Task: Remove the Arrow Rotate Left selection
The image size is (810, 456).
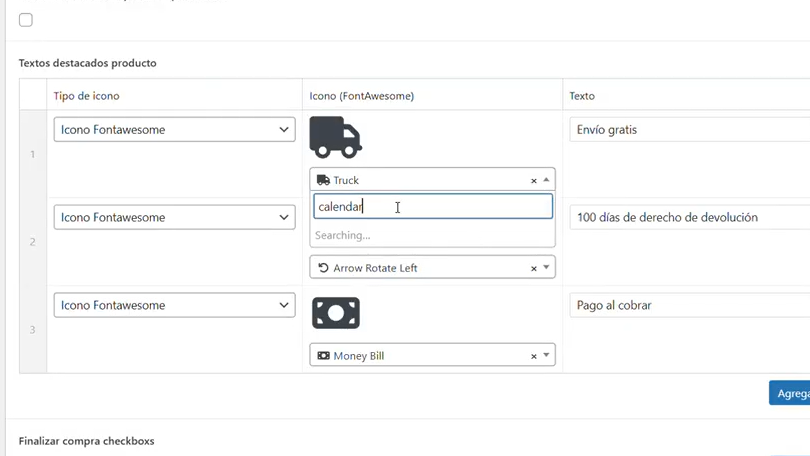Action: 533,269
